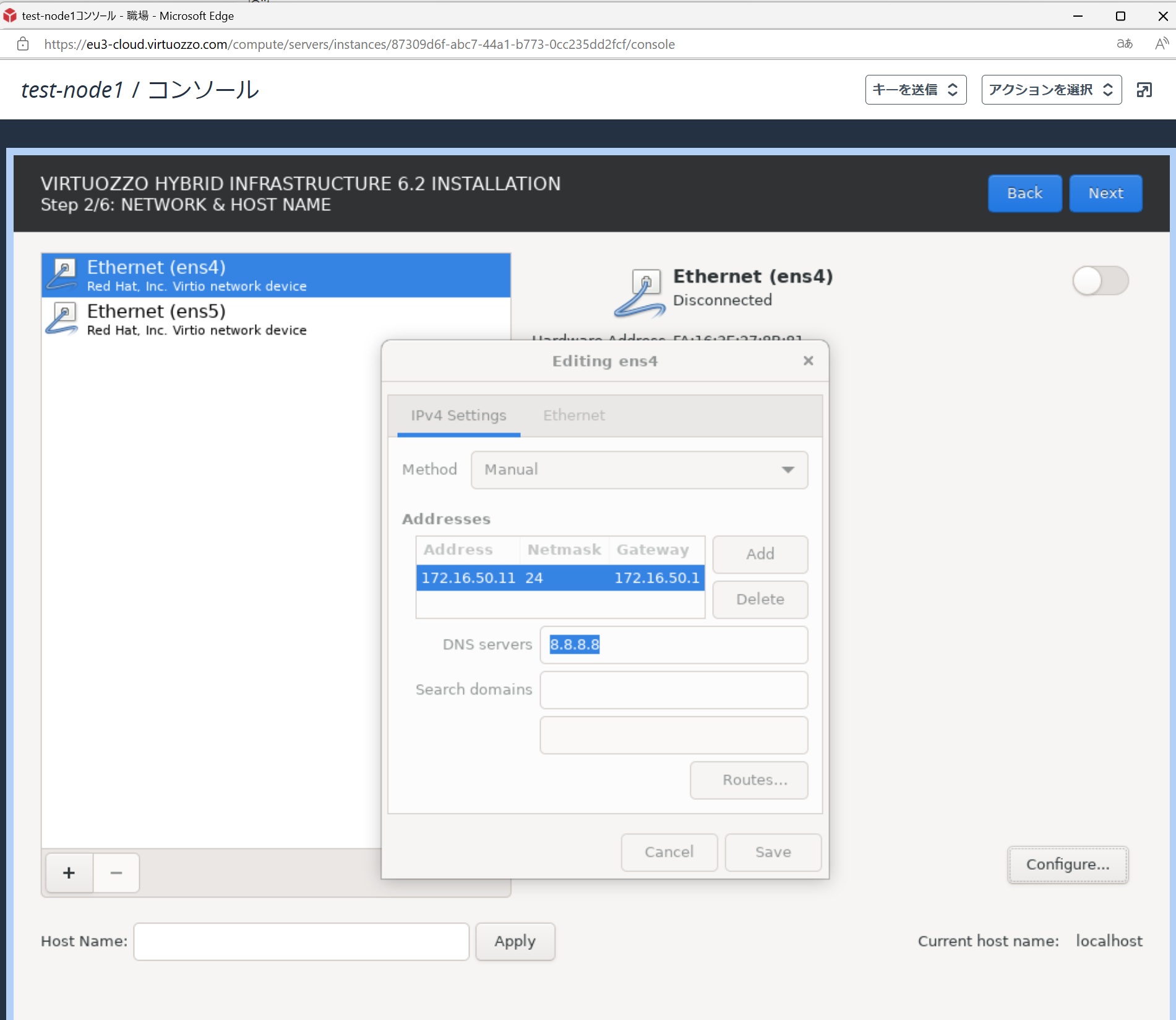Click current host name localhost text
The height and width of the screenshot is (1020, 1176).
point(1109,941)
